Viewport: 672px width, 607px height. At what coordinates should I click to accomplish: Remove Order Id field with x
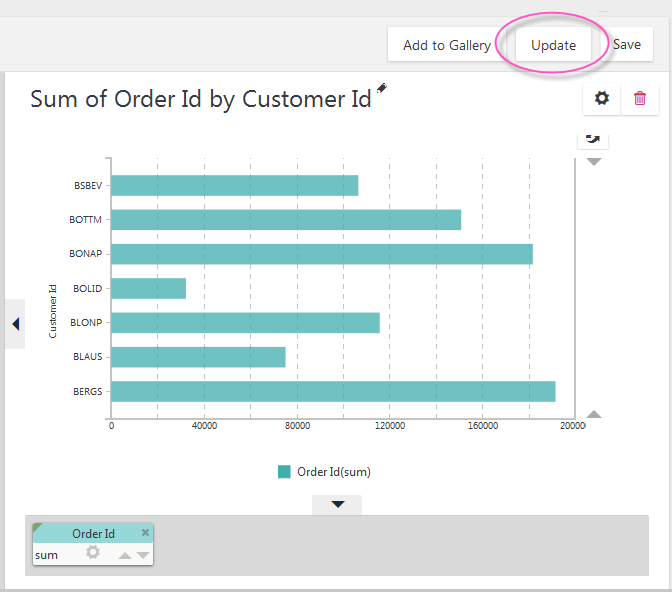click(x=145, y=532)
